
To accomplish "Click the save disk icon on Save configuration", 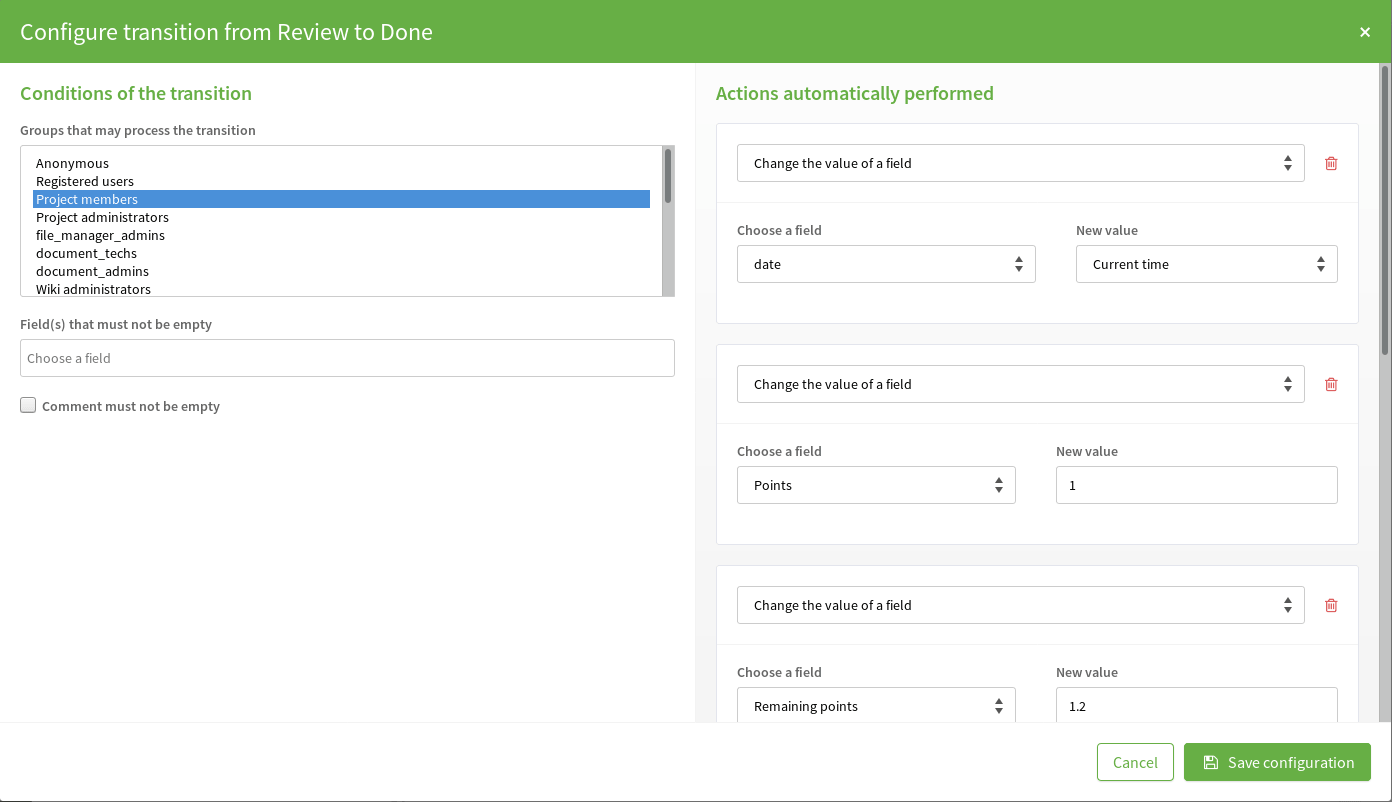I will 1211,762.
